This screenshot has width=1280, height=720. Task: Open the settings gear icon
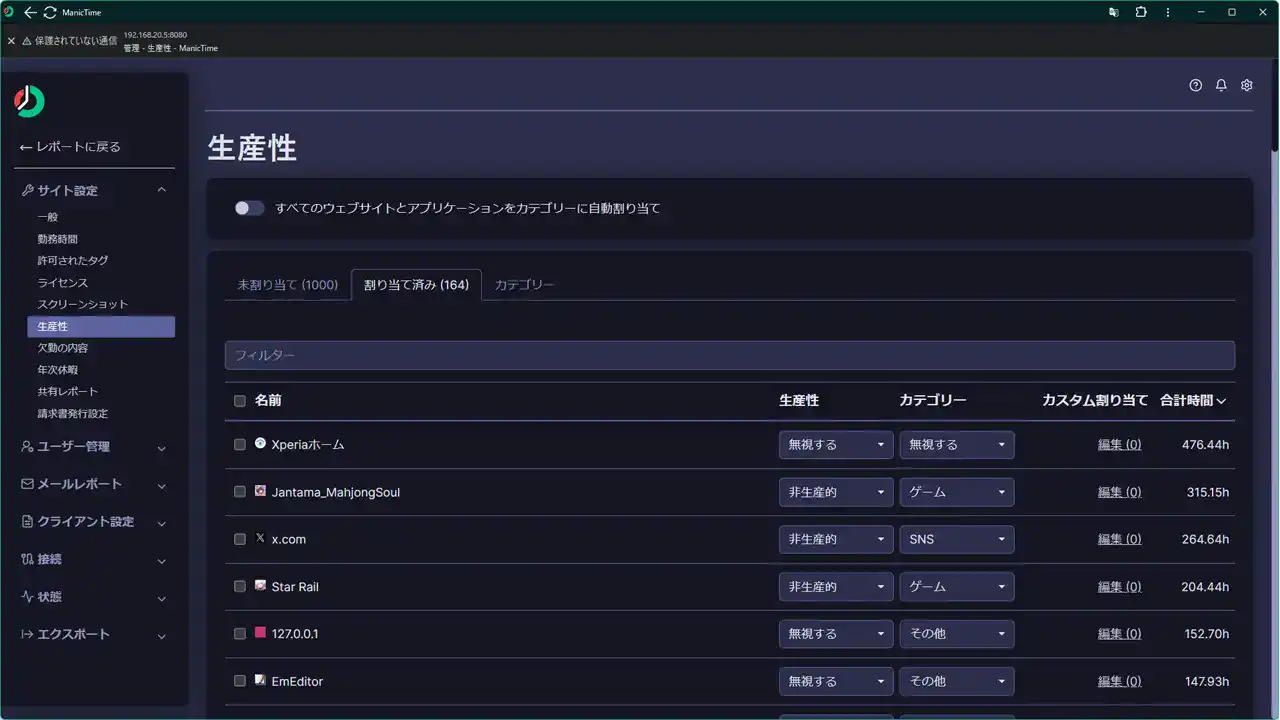pyautogui.click(x=1247, y=86)
